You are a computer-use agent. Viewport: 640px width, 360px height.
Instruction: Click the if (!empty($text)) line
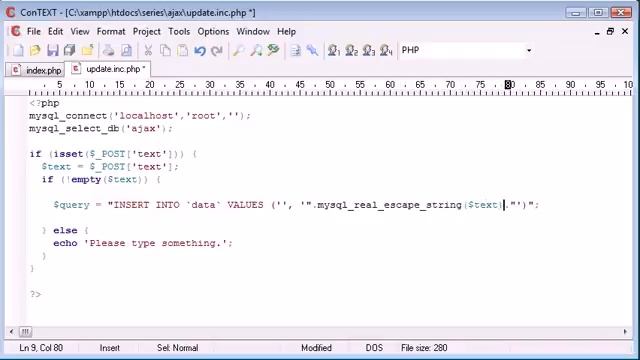click(x=101, y=180)
